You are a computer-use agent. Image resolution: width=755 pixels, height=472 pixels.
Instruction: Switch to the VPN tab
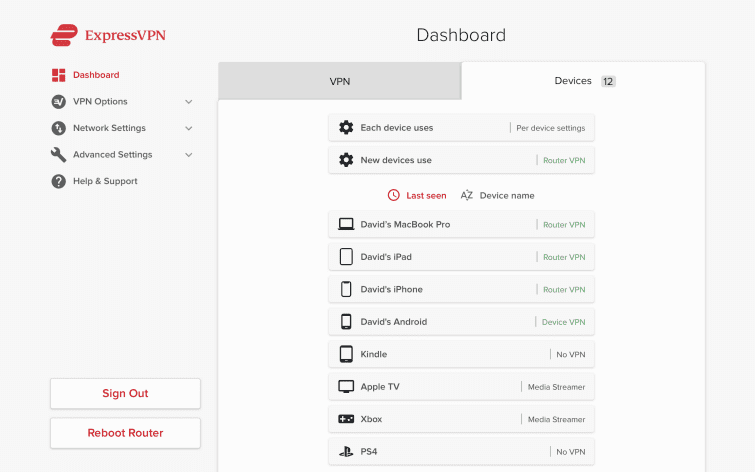(x=340, y=82)
